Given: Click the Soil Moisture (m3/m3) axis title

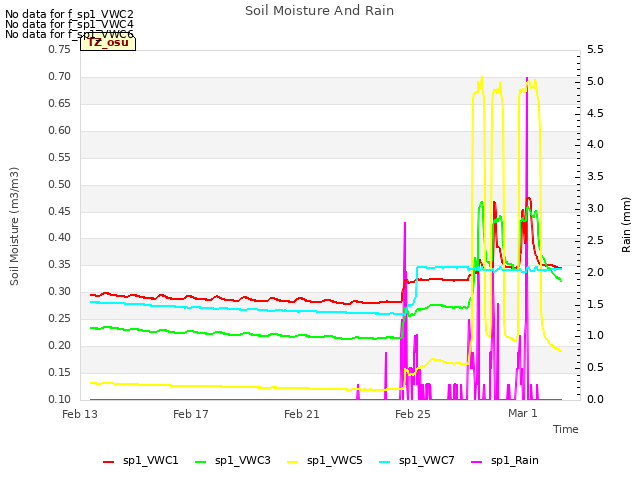Looking at the screenshot, I should [x=14, y=226].
